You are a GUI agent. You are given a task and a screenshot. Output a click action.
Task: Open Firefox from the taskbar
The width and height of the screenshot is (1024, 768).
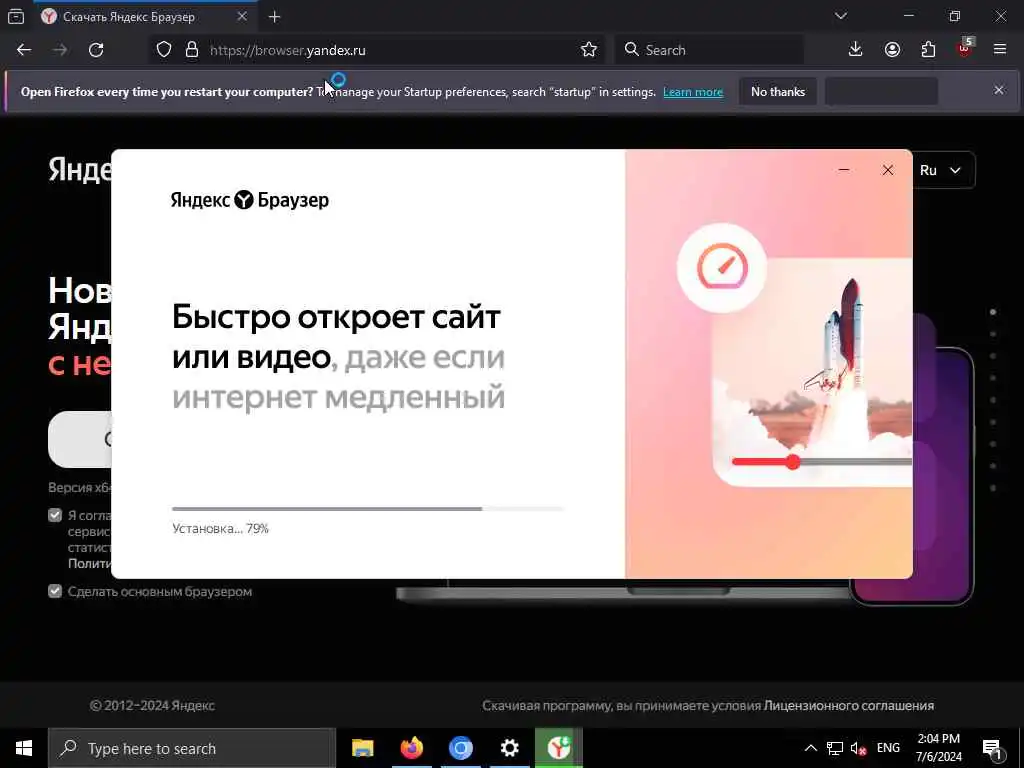coord(411,748)
